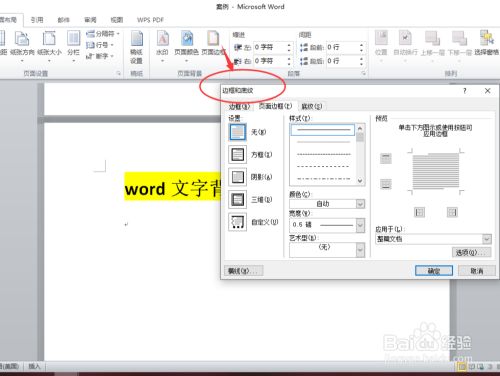Open the 引用 ribbon tab
Screen dimensions: 500x376
click(x=37, y=20)
